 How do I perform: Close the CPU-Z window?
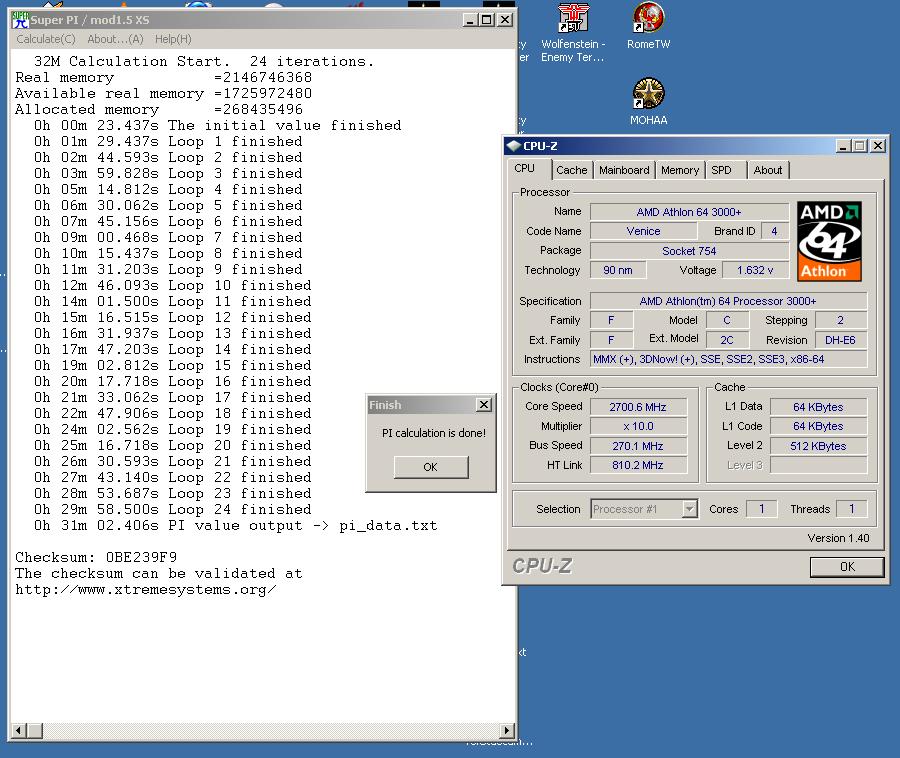pos(878,146)
